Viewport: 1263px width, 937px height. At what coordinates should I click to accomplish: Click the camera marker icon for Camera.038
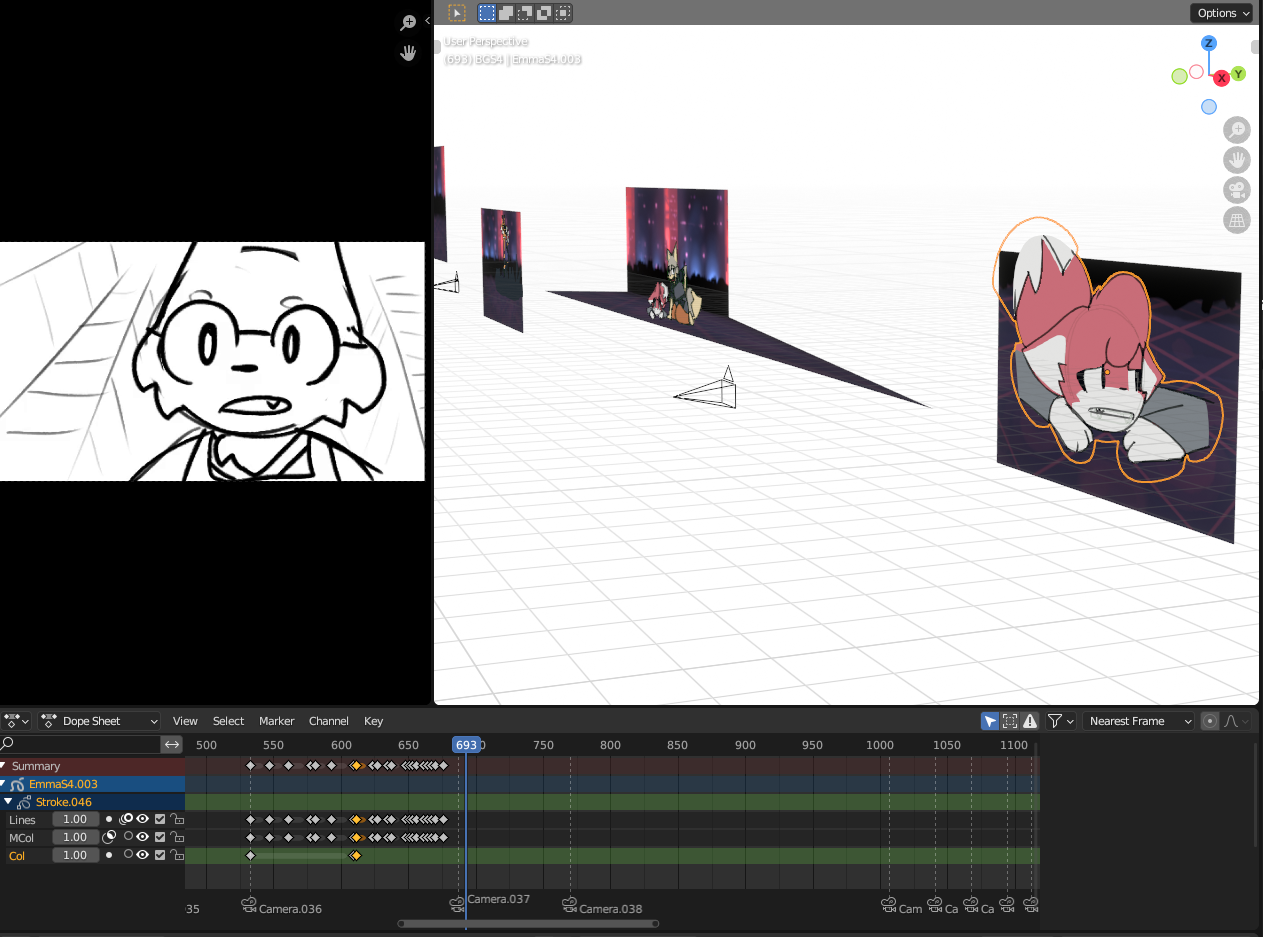[x=569, y=905]
